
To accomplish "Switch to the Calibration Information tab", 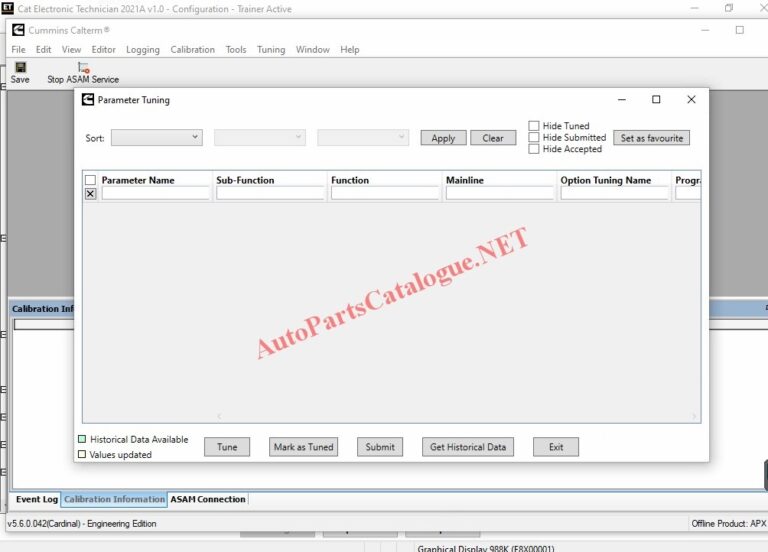I will [x=114, y=499].
